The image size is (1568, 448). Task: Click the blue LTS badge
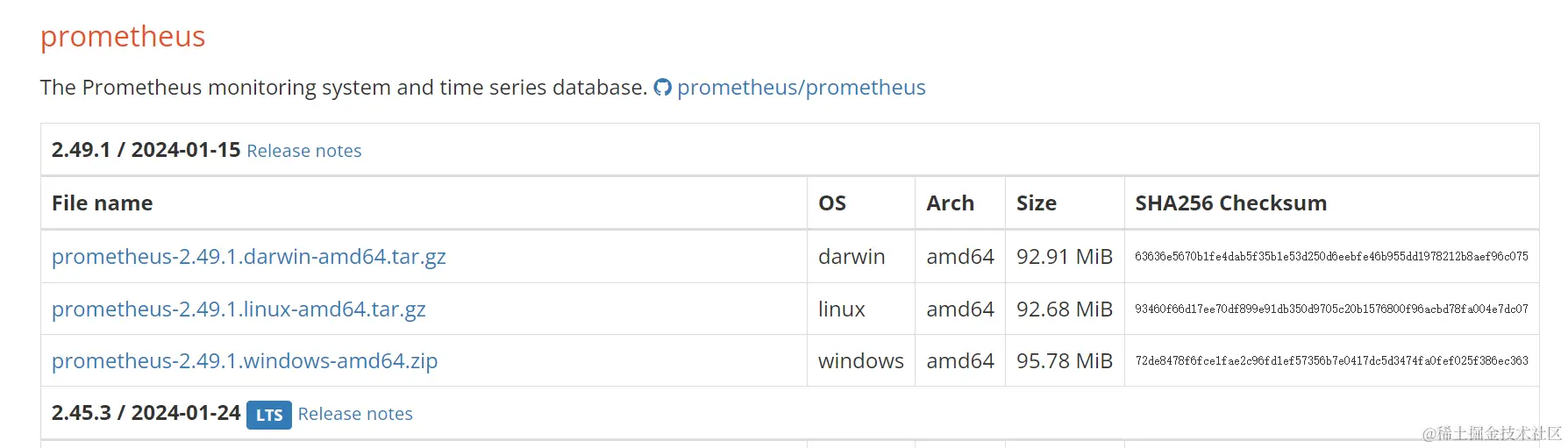(x=268, y=415)
